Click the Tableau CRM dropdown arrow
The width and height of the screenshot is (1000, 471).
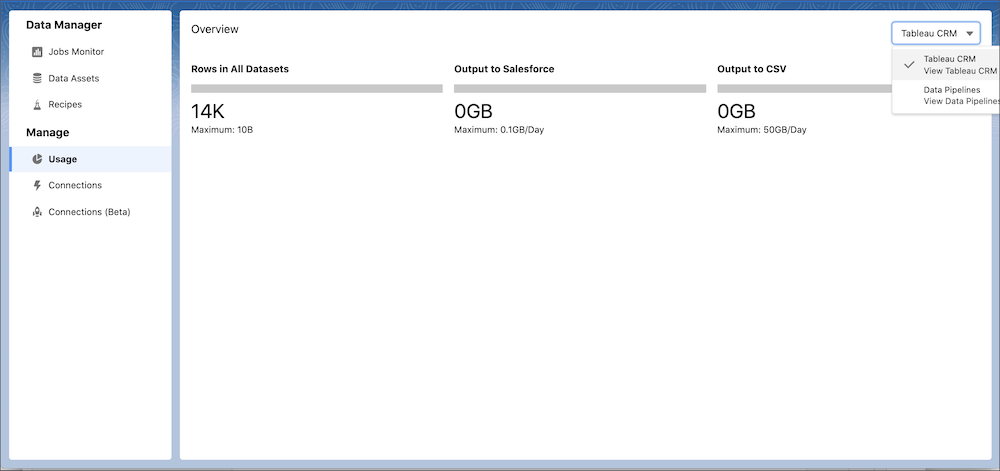969,33
